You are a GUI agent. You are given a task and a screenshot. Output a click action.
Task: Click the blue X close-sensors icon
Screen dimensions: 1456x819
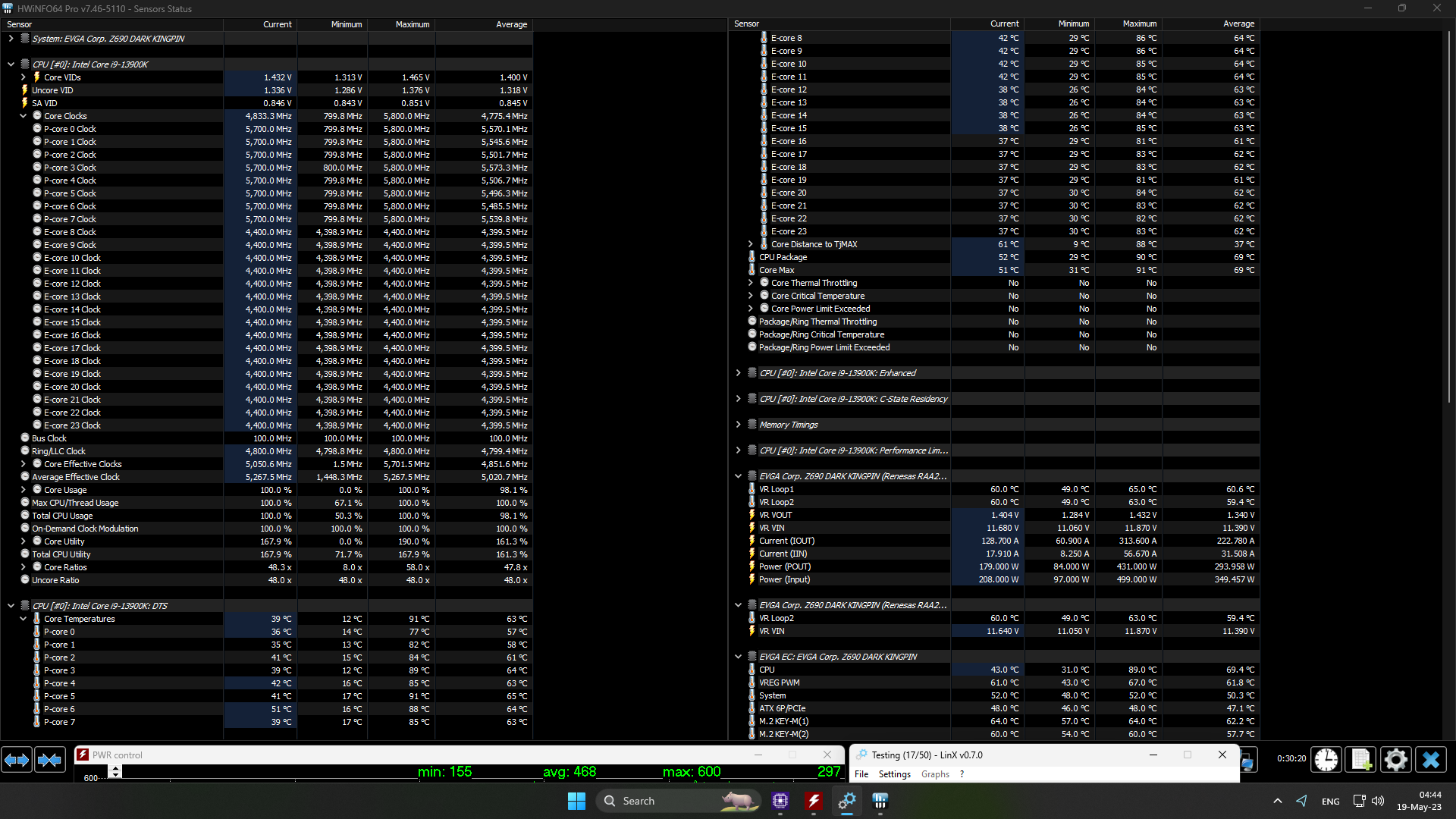point(1431,759)
